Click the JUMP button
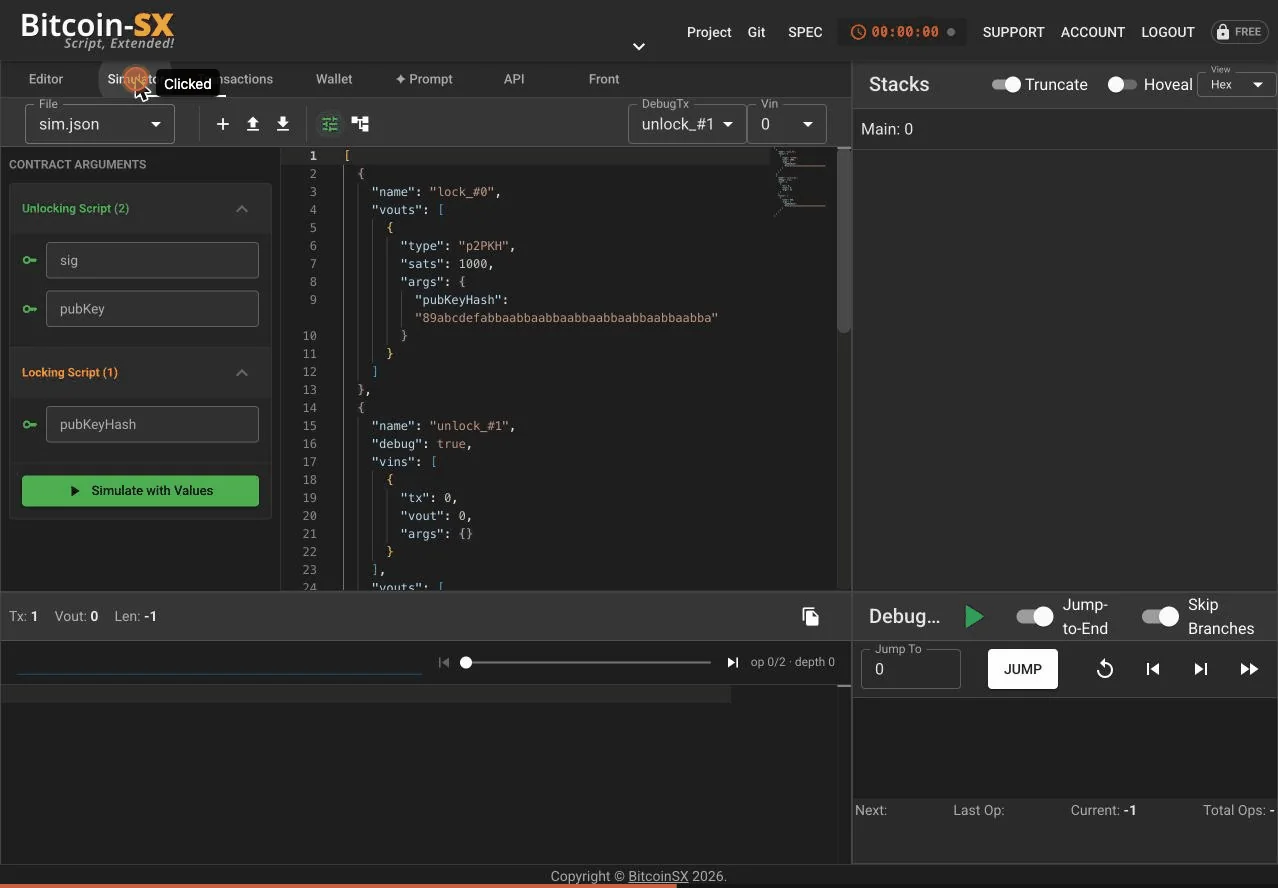1278x888 pixels. (x=1023, y=669)
